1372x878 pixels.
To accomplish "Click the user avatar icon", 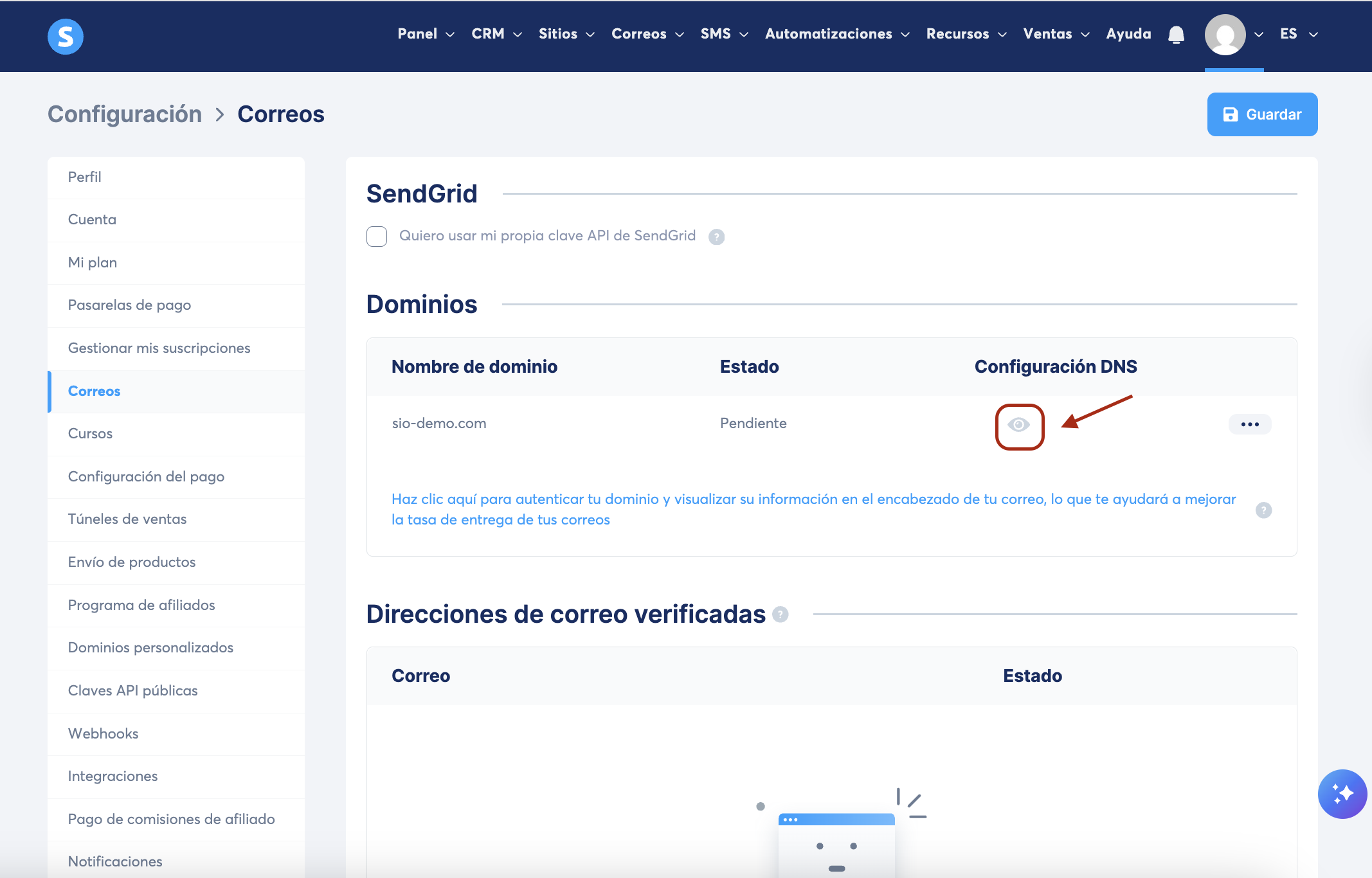I will click(1224, 35).
